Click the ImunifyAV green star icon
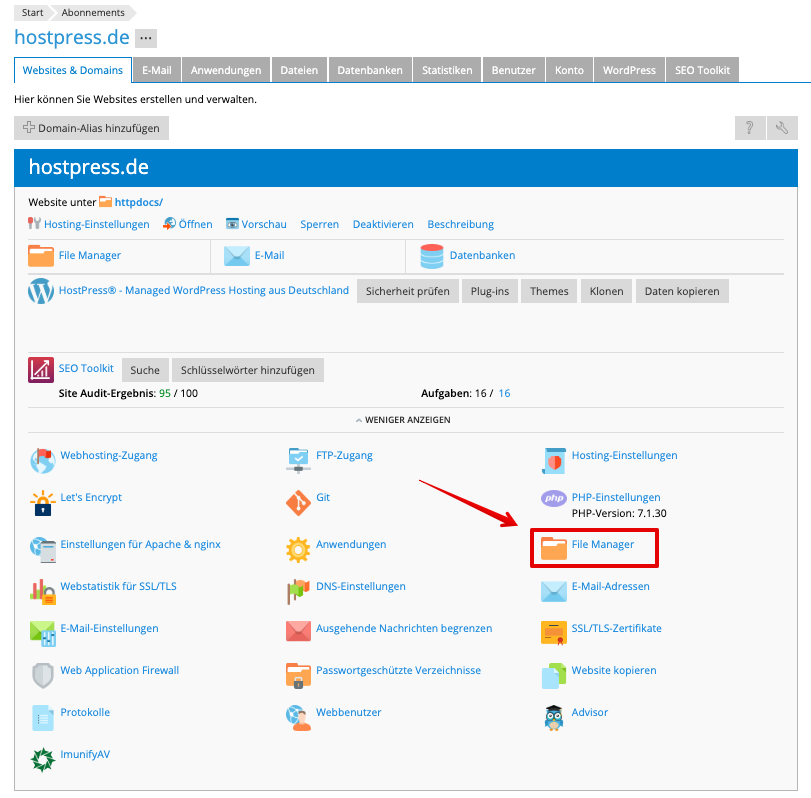The width and height of the screenshot is (811, 798). (42, 759)
